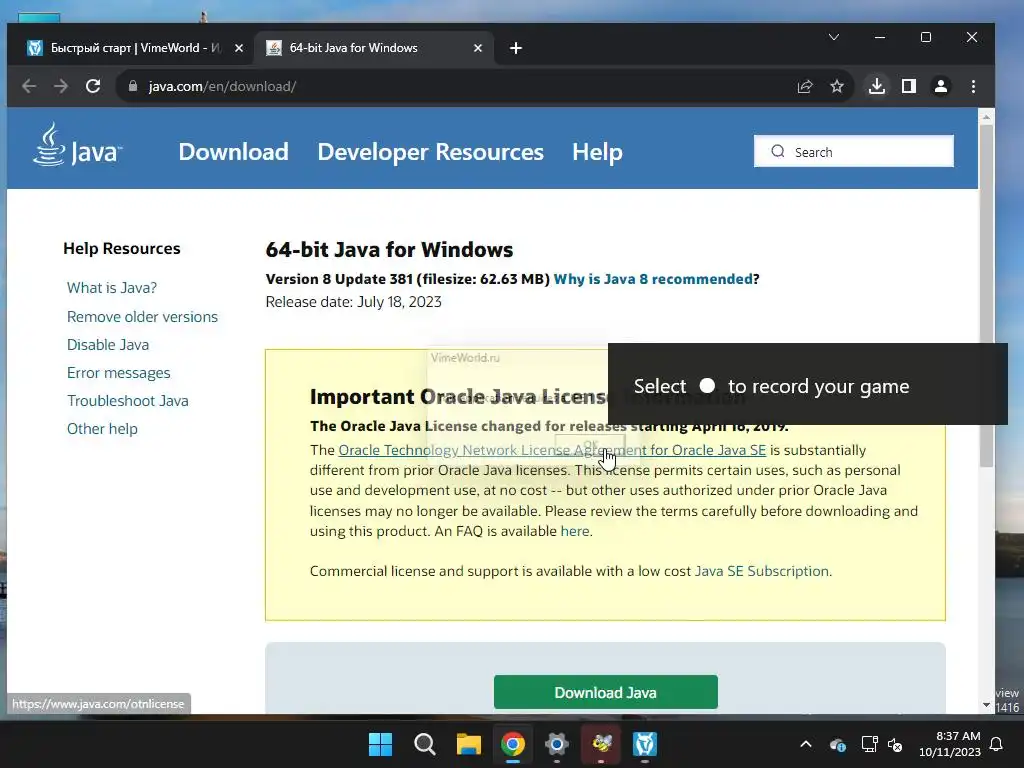This screenshot has width=1024, height=768.
Task: Open the Disable Java link
Action: (x=108, y=345)
